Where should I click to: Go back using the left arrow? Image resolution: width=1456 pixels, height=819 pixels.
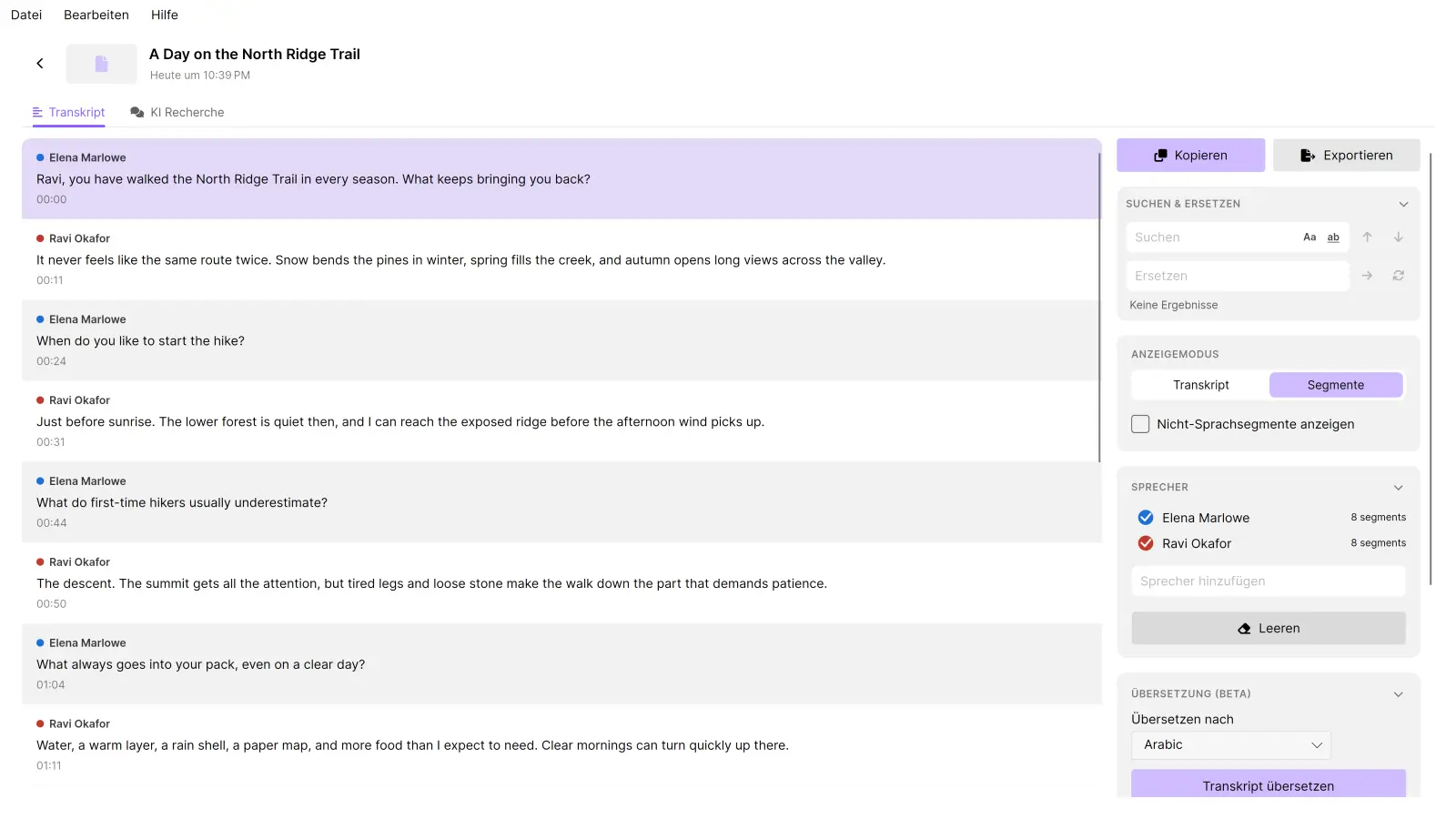click(40, 64)
